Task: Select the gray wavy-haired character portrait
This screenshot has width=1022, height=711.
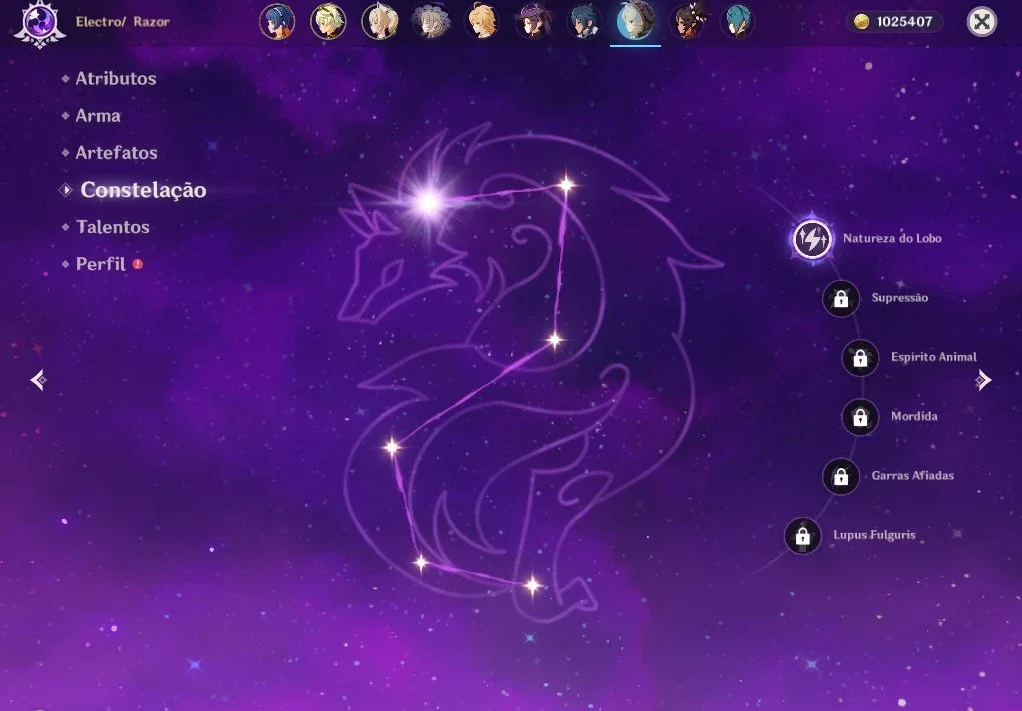Action: click(431, 22)
